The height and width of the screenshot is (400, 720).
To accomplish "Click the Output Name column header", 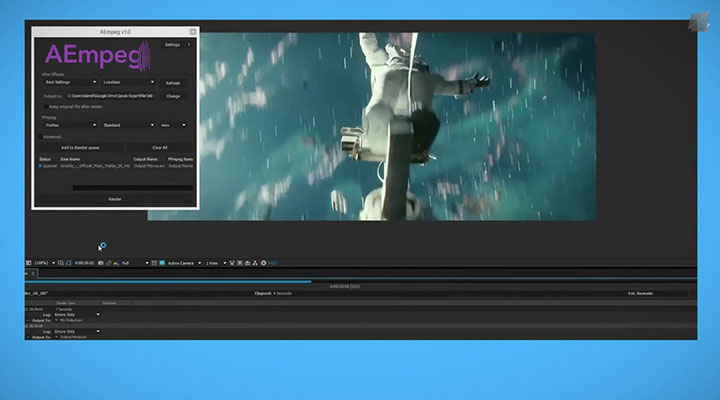I will tap(145, 159).
